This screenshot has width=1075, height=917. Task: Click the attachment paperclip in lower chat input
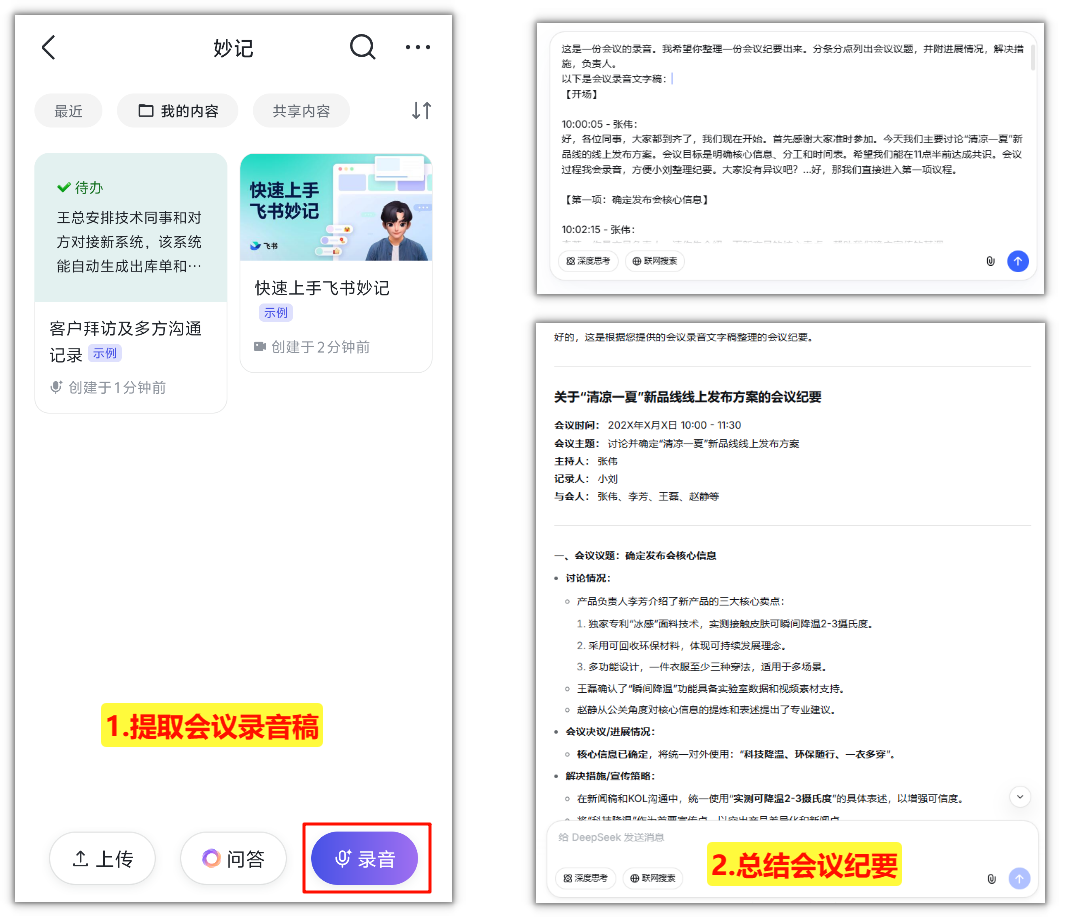pyautogui.click(x=991, y=879)
